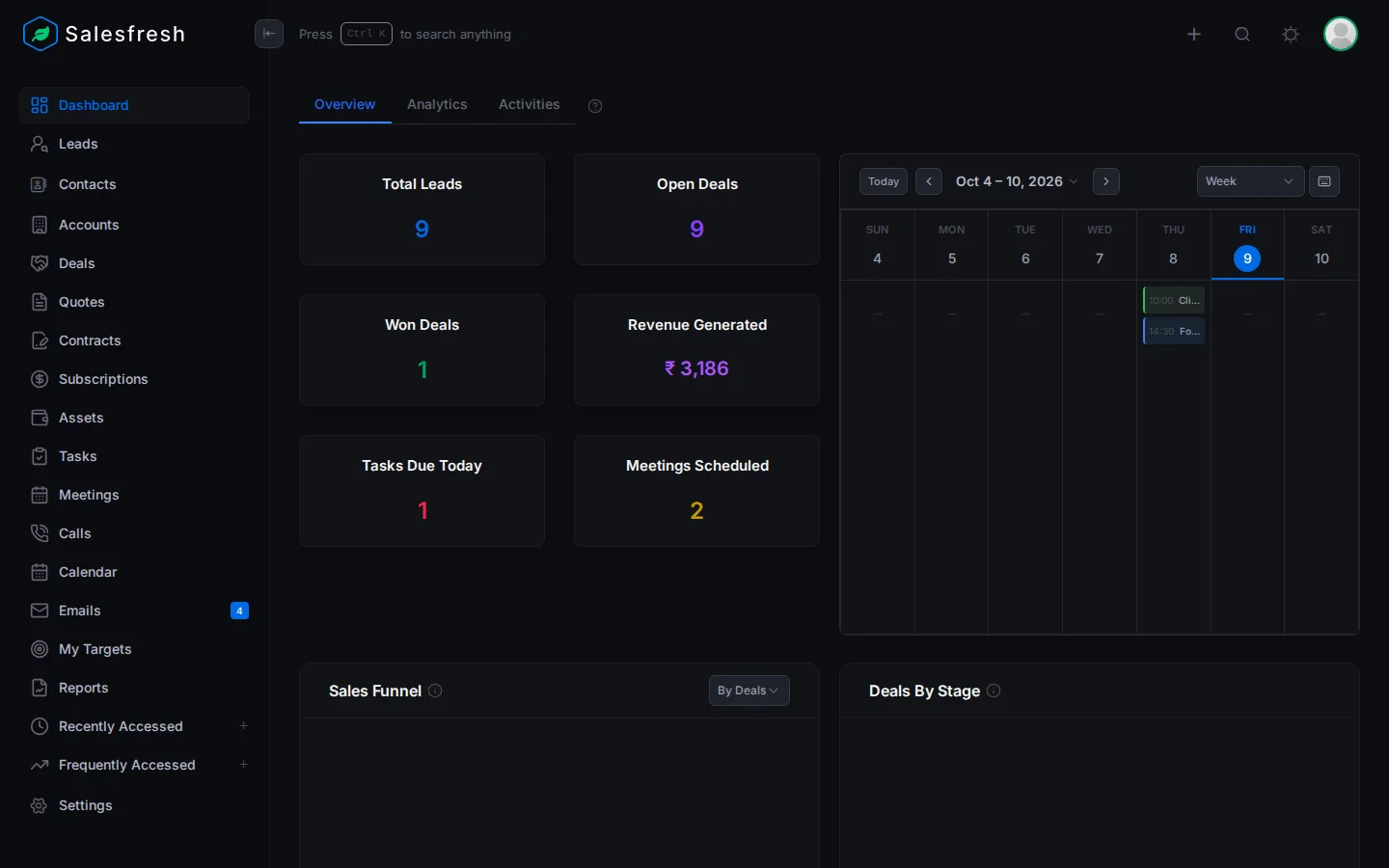This screenshot has height=868, width=1389.
Task: Open the By Deals dropdown
Action: click(749, 691)
